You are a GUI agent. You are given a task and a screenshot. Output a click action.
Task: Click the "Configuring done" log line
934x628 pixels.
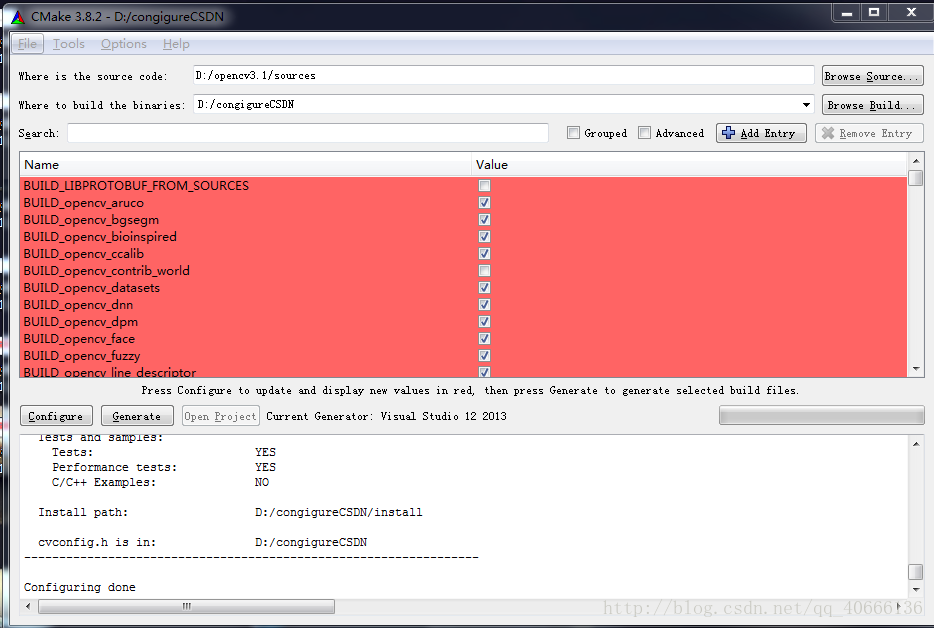[x=80, y=587]
